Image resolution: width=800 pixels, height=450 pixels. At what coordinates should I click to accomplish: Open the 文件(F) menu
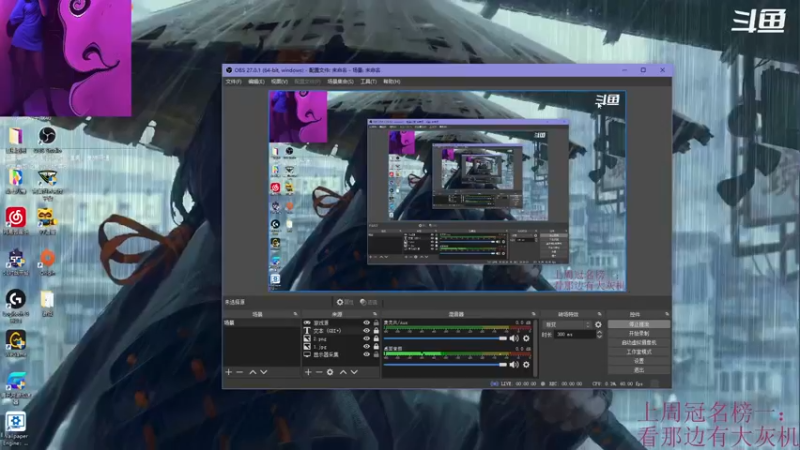click(233, 82)
